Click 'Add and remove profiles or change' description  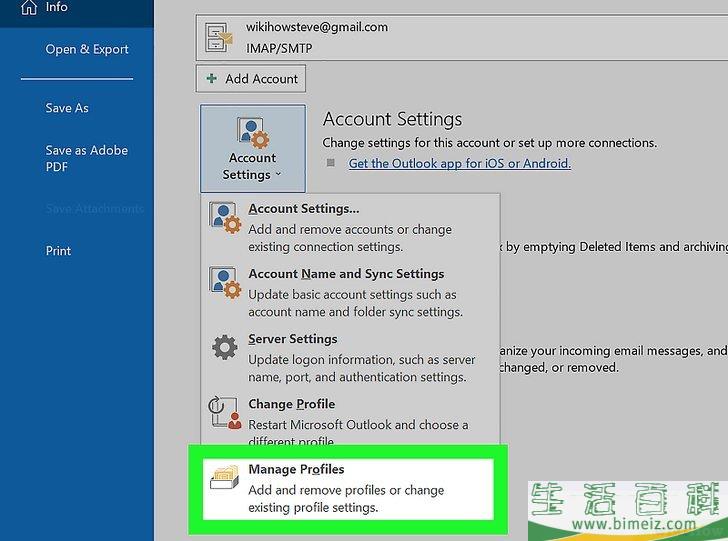tap(346, 490)
